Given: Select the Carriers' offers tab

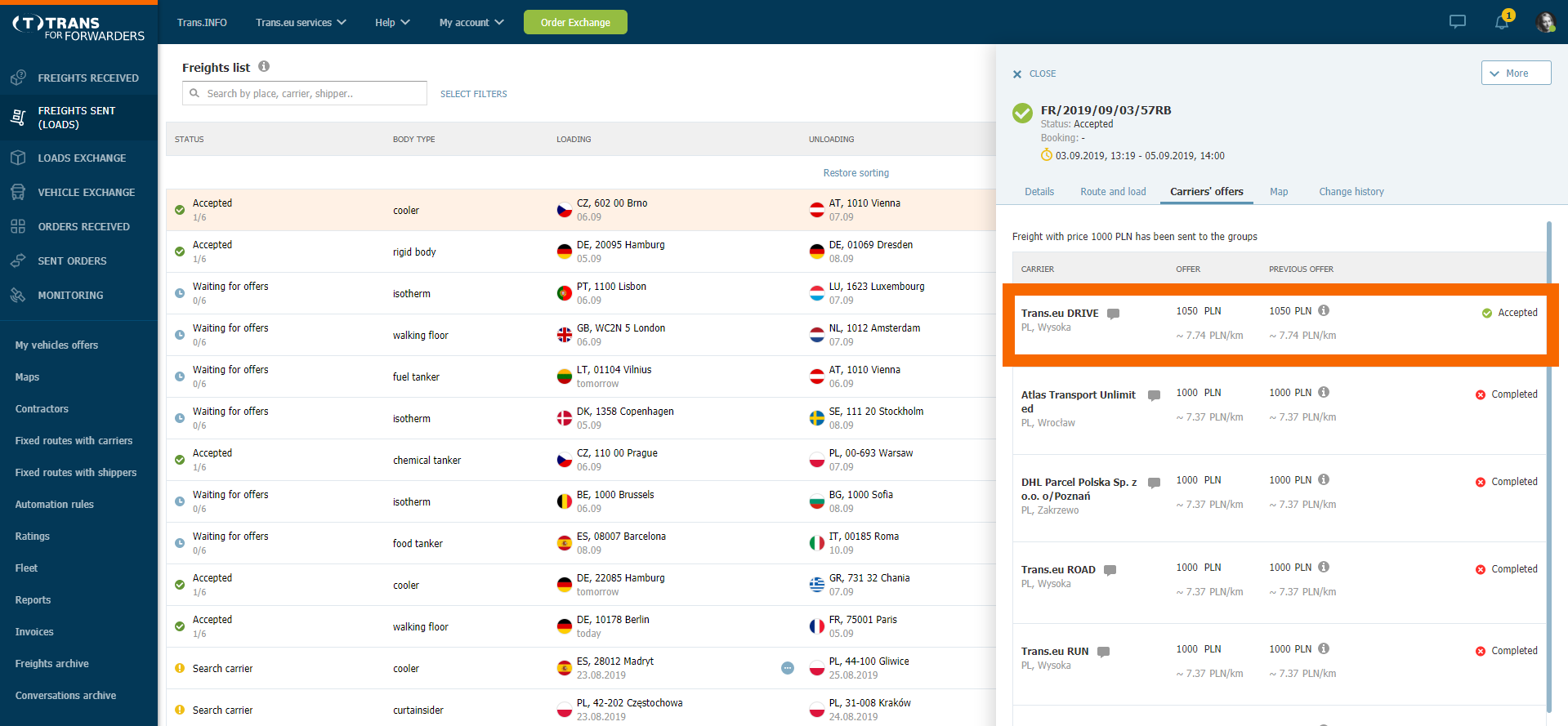Looking at the screenshot, I should tap(1207, 191).
